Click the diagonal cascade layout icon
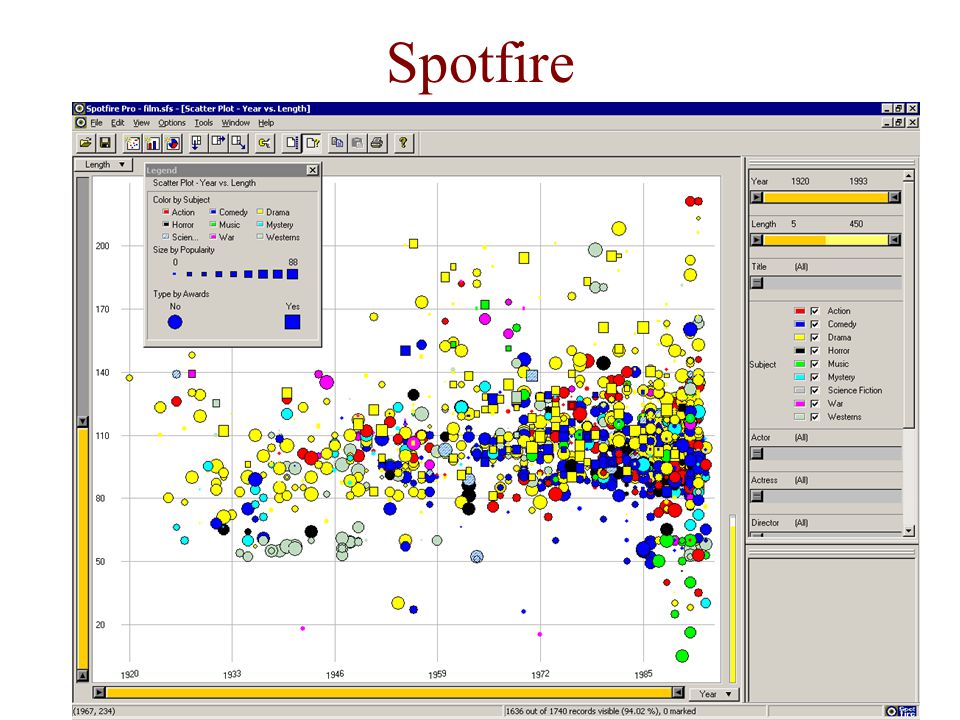The image size is (960, 720). click(238, 143)
